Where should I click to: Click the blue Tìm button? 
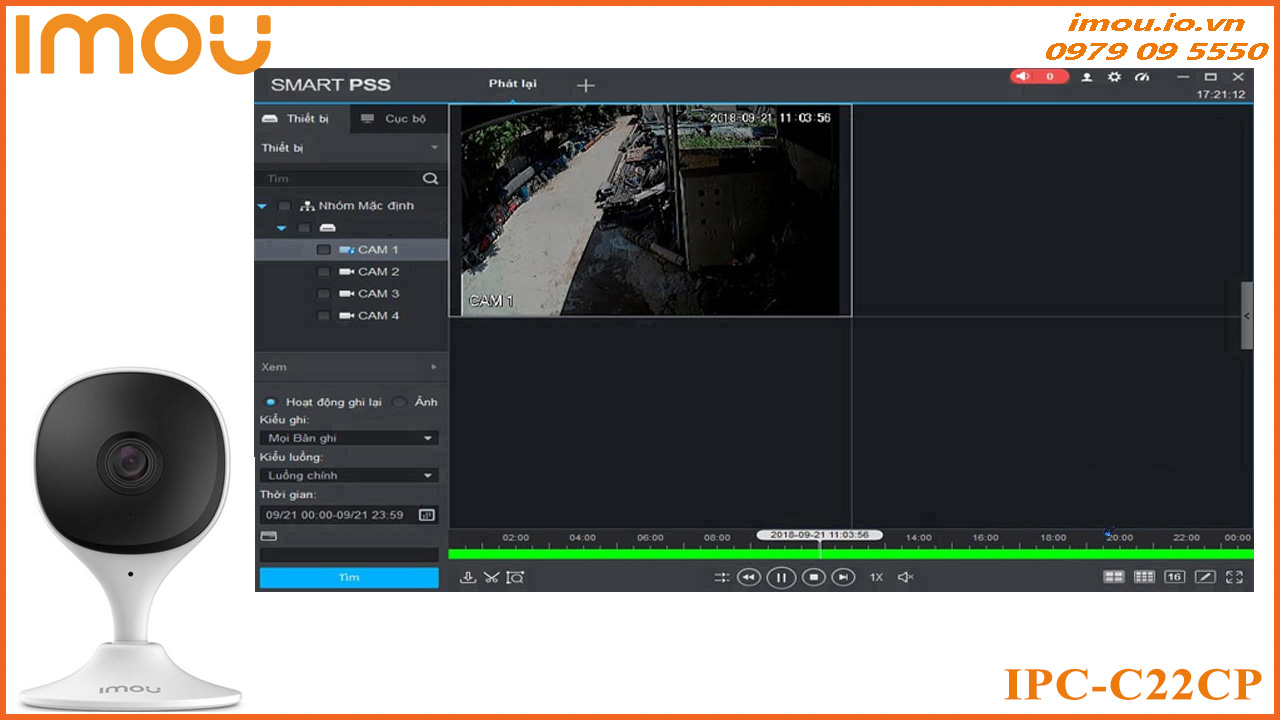point(348,577)
